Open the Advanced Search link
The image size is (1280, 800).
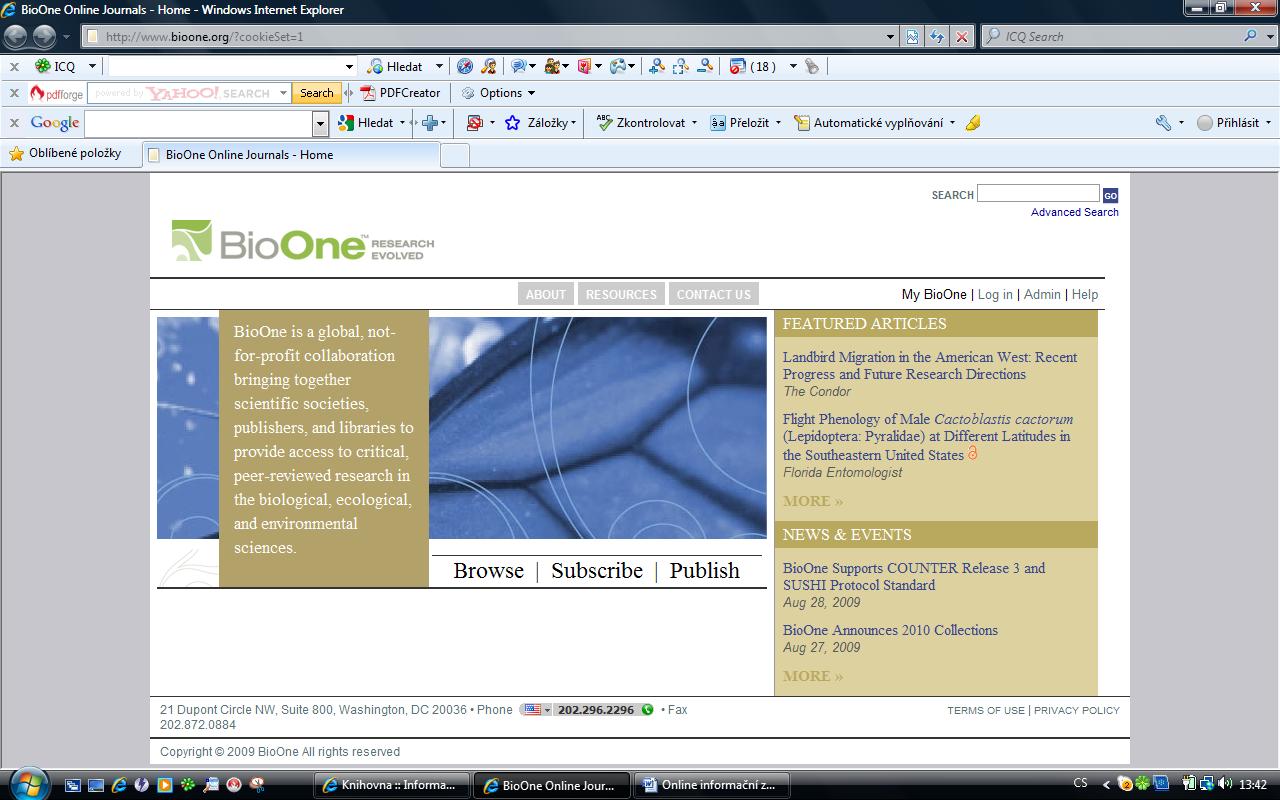(1075, 212)
